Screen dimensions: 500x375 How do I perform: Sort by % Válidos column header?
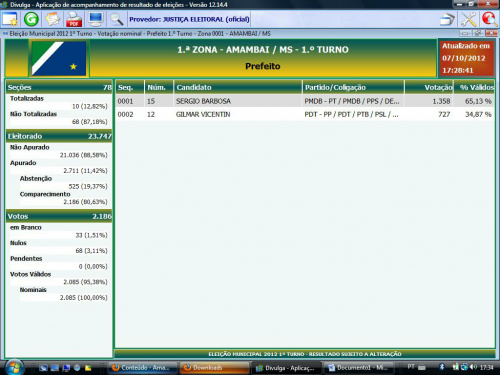pos(474,87)
